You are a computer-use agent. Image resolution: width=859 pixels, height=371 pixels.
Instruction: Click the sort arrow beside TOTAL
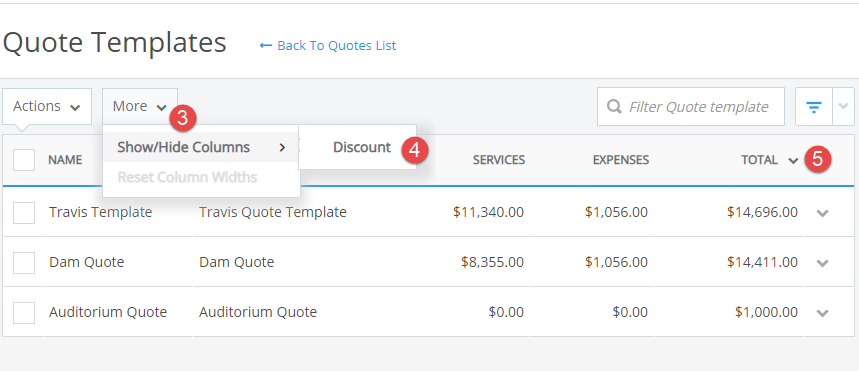[793, 161]
